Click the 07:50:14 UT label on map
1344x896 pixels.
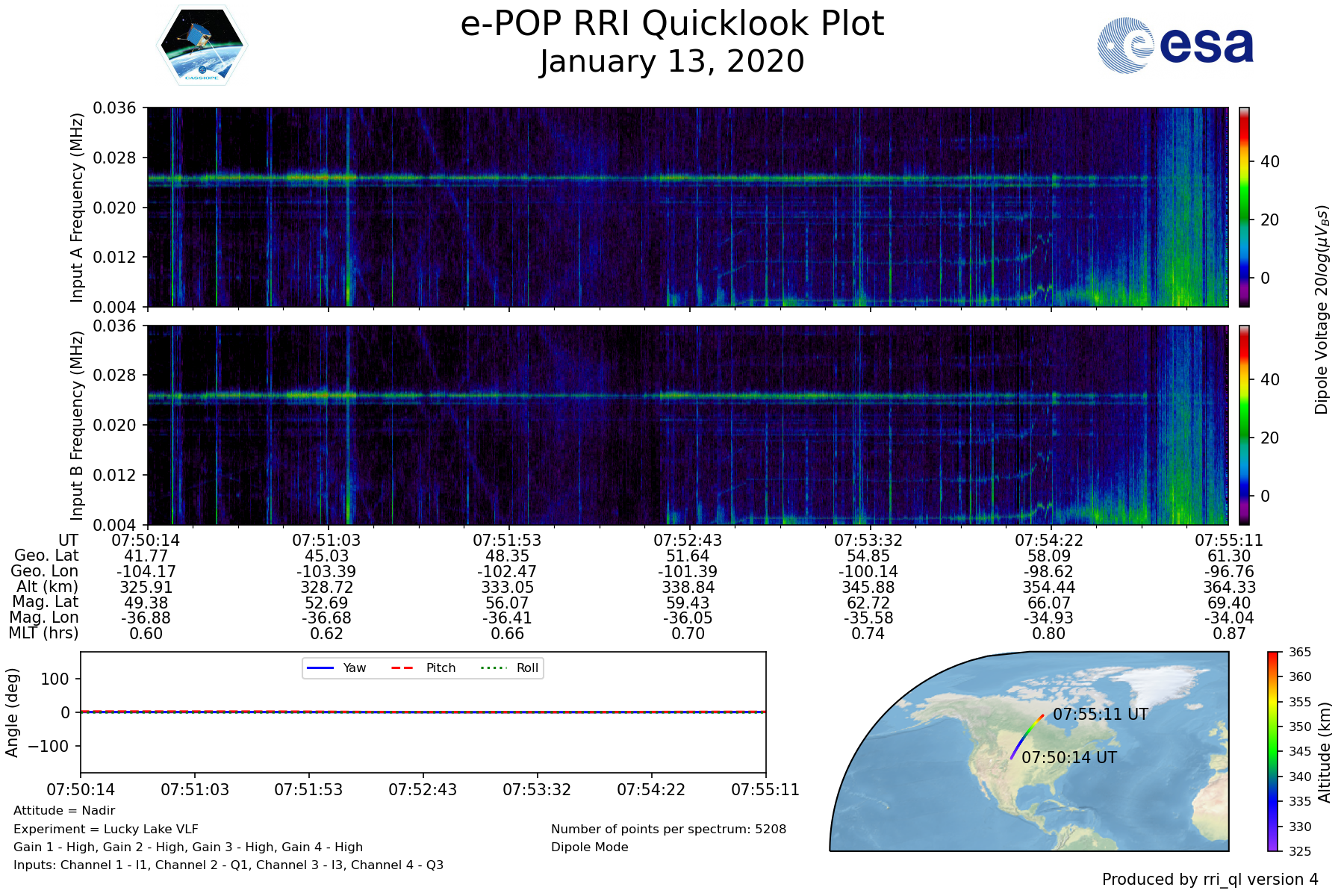pyautogui.click(x=1068, y=758)
